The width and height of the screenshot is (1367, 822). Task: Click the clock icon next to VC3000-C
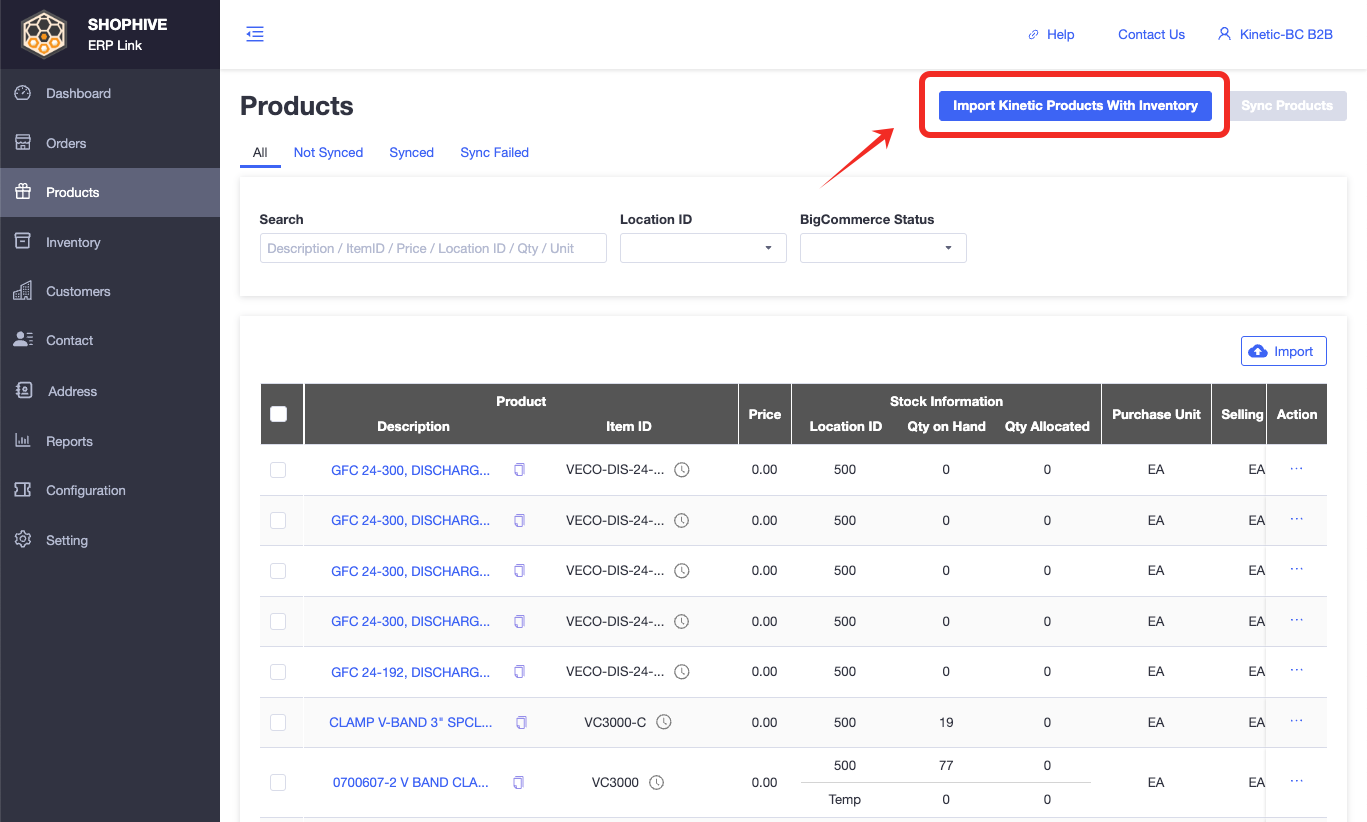tap(664, 722)
